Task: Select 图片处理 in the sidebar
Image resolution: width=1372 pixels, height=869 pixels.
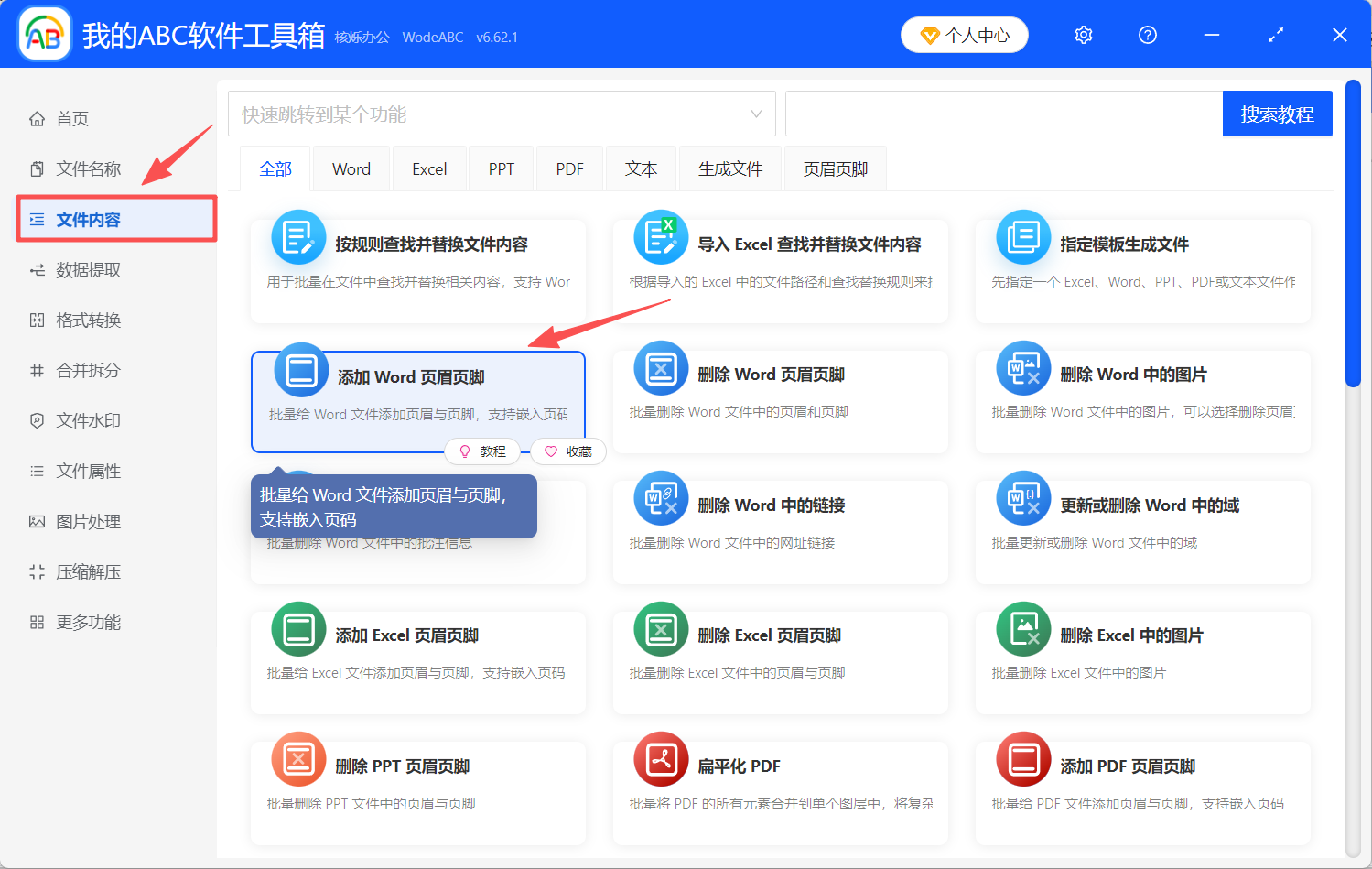Action: [x=87, y=521]
